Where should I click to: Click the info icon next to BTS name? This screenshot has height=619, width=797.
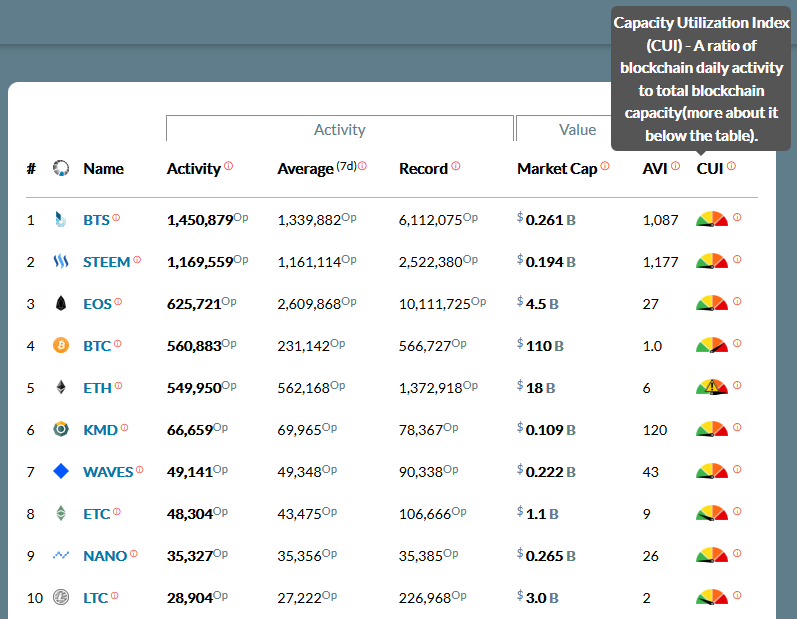pyautogui.click(x=116, y=218)
